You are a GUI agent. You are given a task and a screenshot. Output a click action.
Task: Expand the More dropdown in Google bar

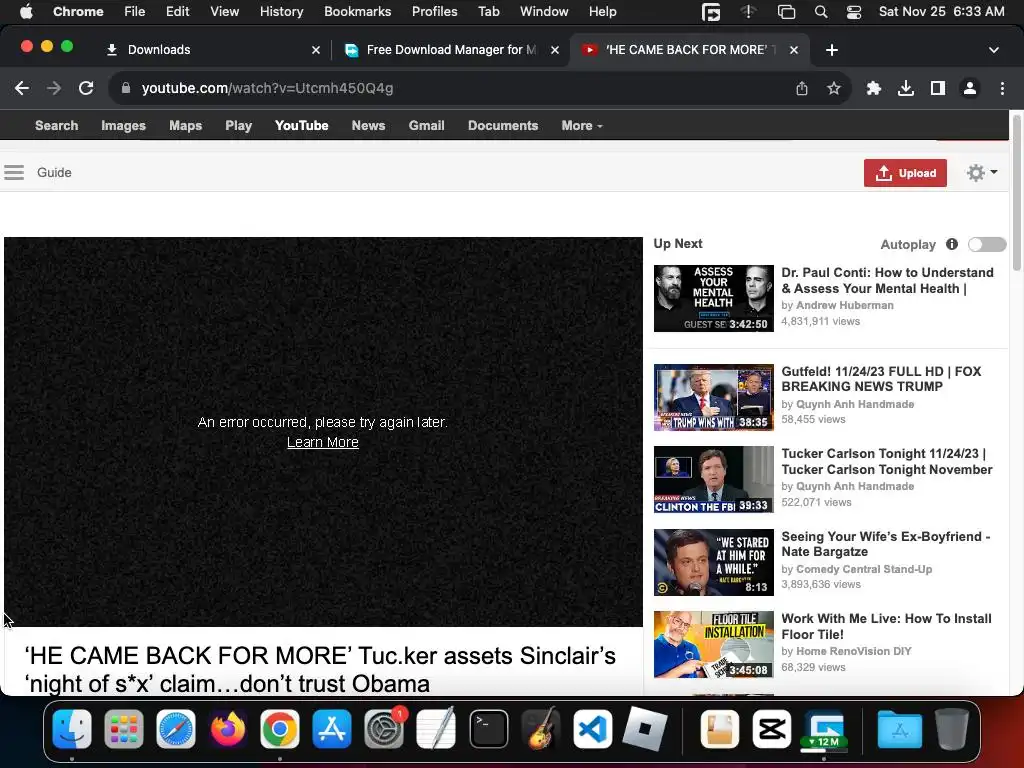[582, 125]
